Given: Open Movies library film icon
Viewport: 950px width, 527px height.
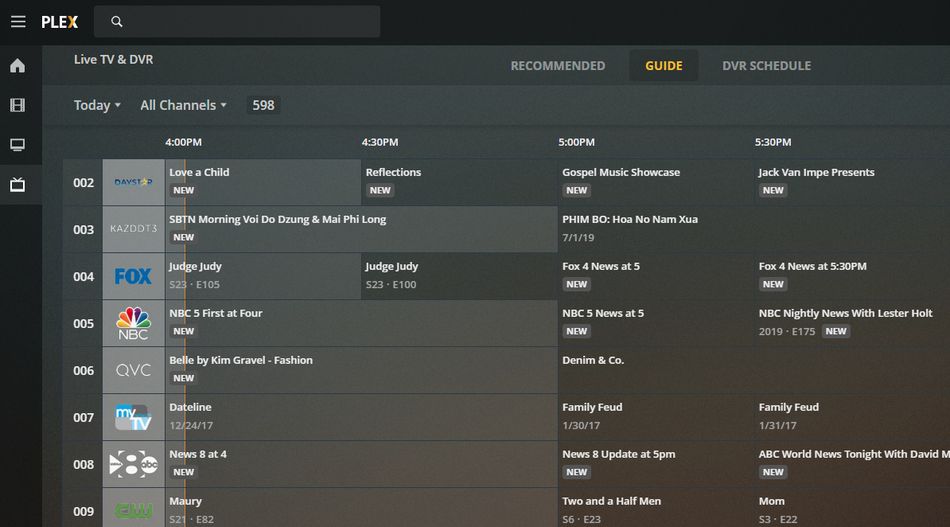Looking at the screenshot, I should (18, 105).
